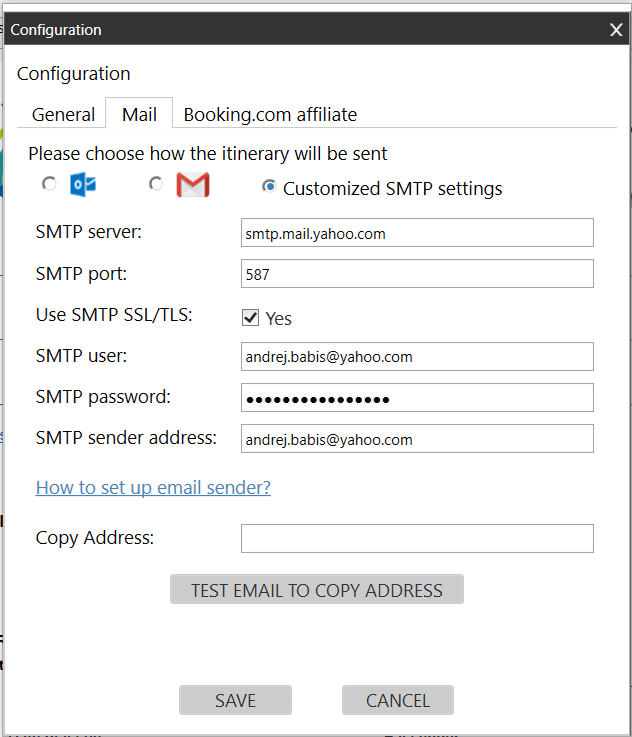The width and height of the screenshot is (632, 737).
Task: Focus the SMTP user field
Action: [x=417, y=356]
